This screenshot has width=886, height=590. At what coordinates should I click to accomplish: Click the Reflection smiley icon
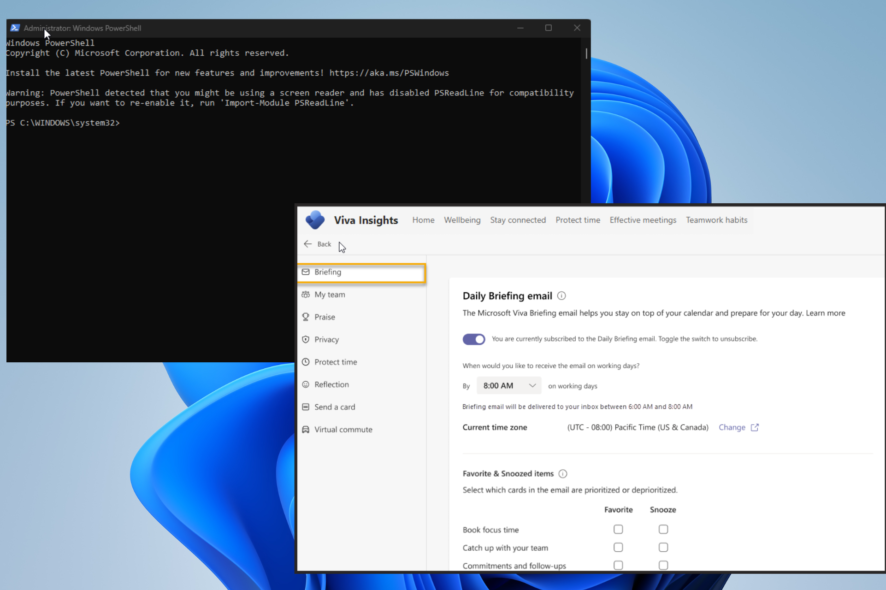point(306,384)
